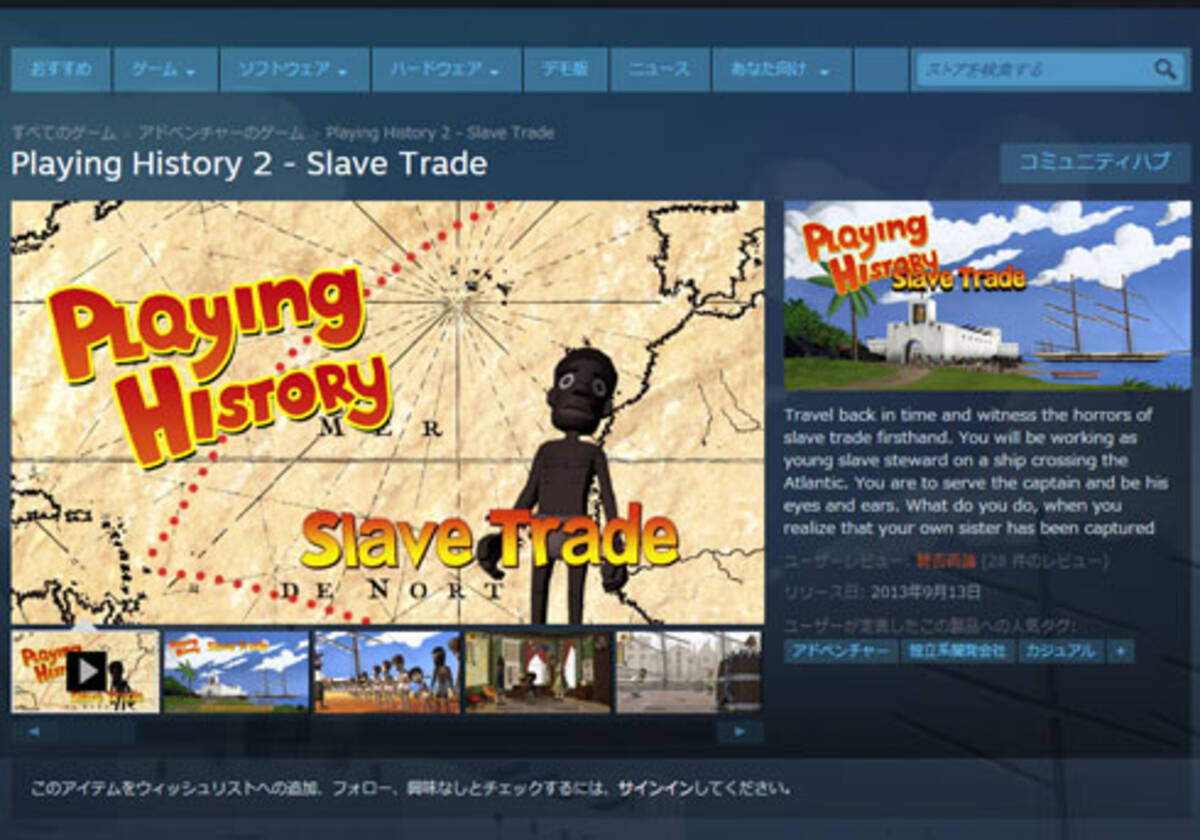Select the fort and ship screenshot thumbnail
Screen dimensions: 1200x840
pos(236,672)
